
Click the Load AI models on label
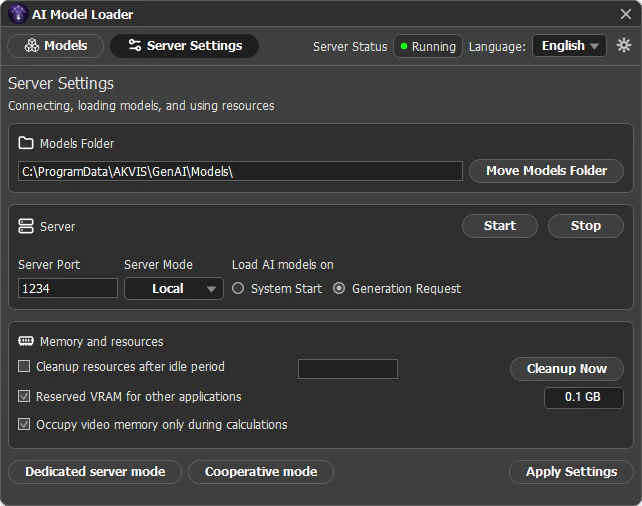283,264
